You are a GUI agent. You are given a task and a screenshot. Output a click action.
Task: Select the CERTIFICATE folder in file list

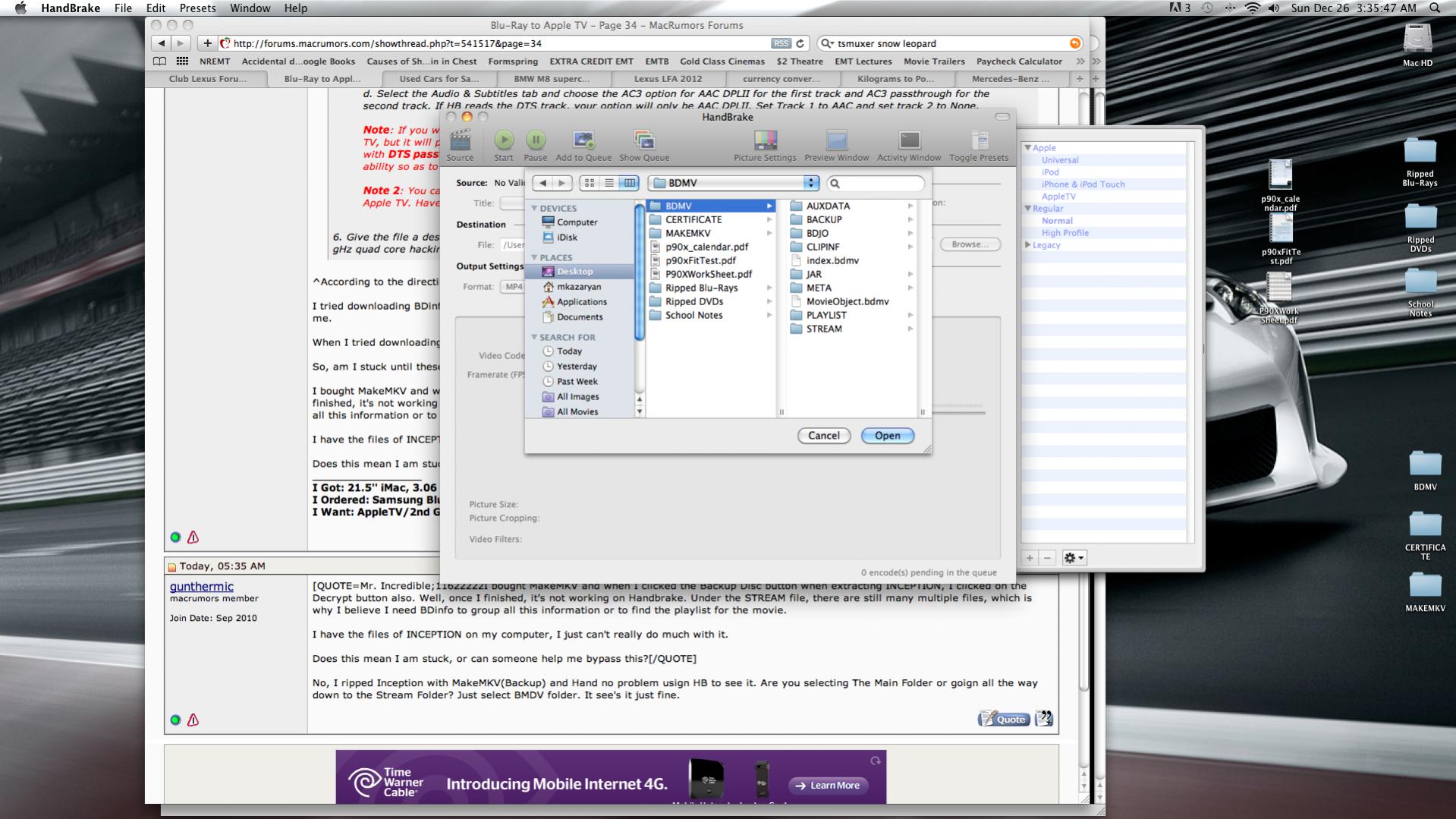tap(711, 219)
